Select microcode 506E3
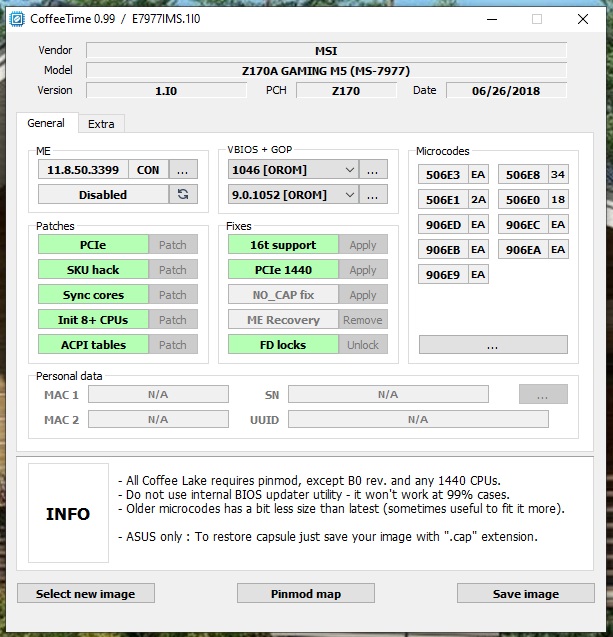 click(x=443, y=175)
